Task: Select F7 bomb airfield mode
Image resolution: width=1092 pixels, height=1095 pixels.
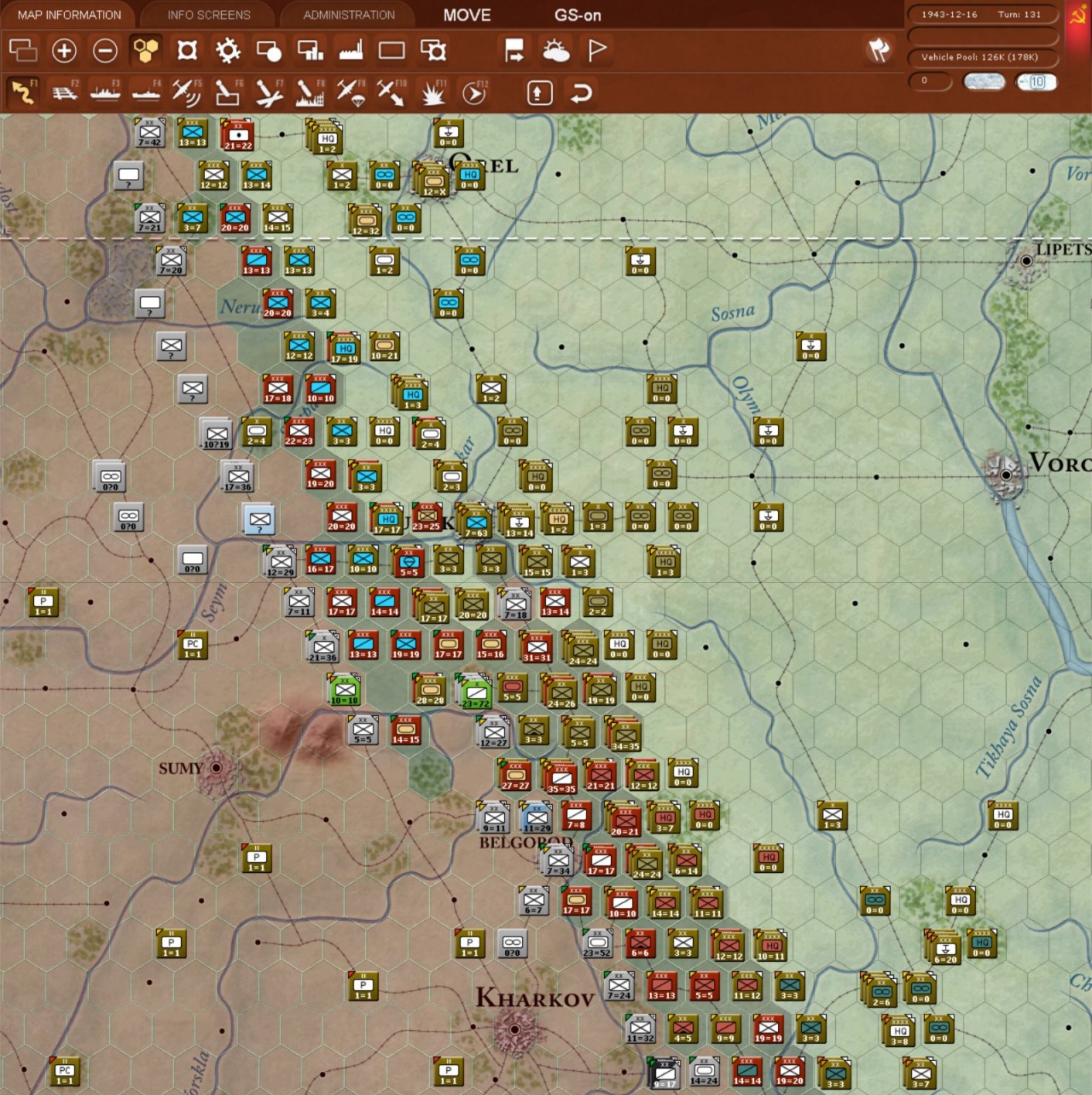Action: [x=269, y=92]
